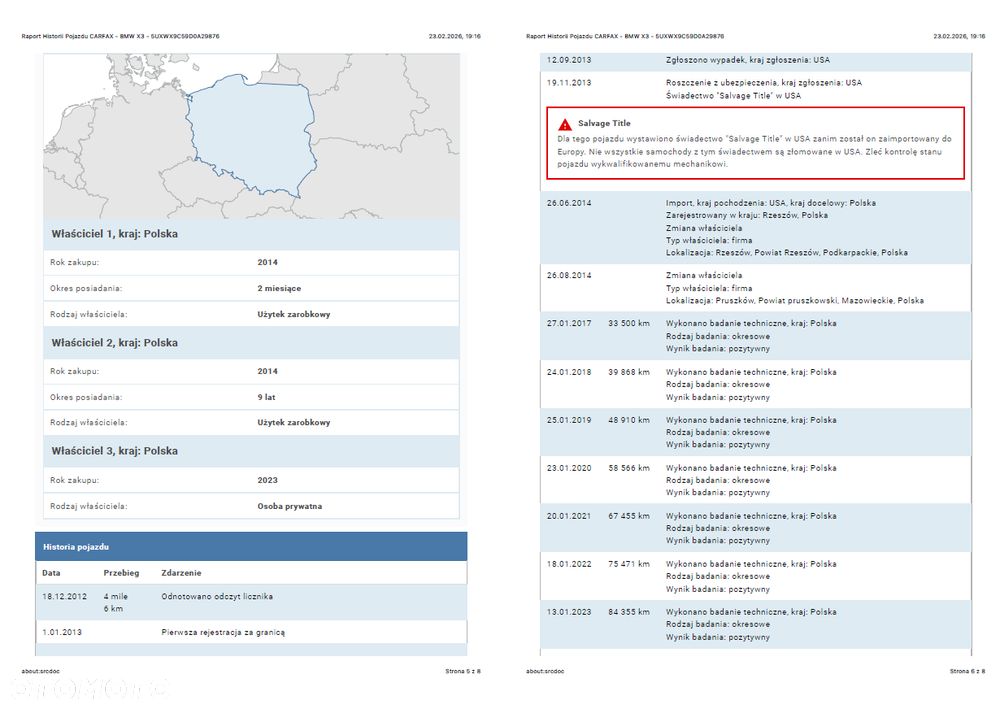1000x709 pixels.
Task: Select the 'Właściciel 1, kraj: Polska' heading
Action: tap(115, 234)
